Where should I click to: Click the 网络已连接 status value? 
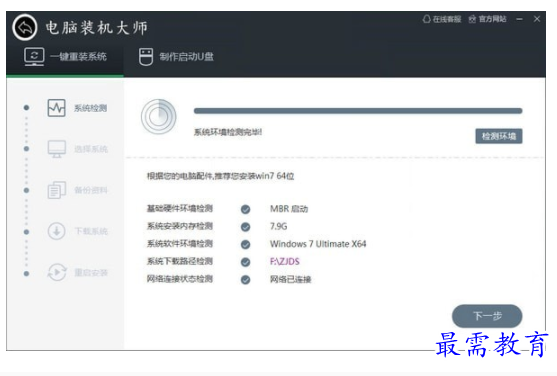(291, 279)
